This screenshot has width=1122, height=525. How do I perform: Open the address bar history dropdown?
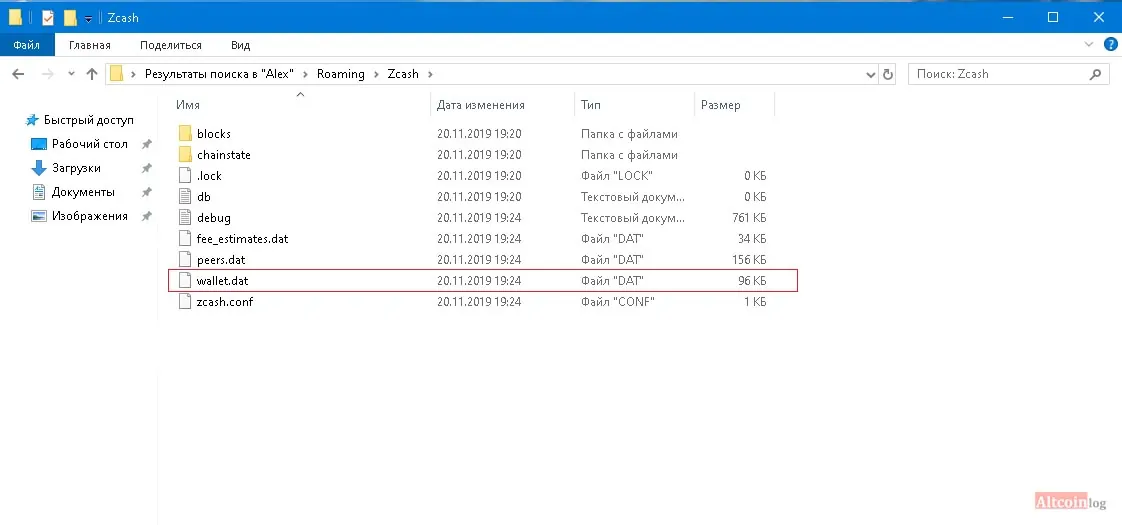click(871, 74)
